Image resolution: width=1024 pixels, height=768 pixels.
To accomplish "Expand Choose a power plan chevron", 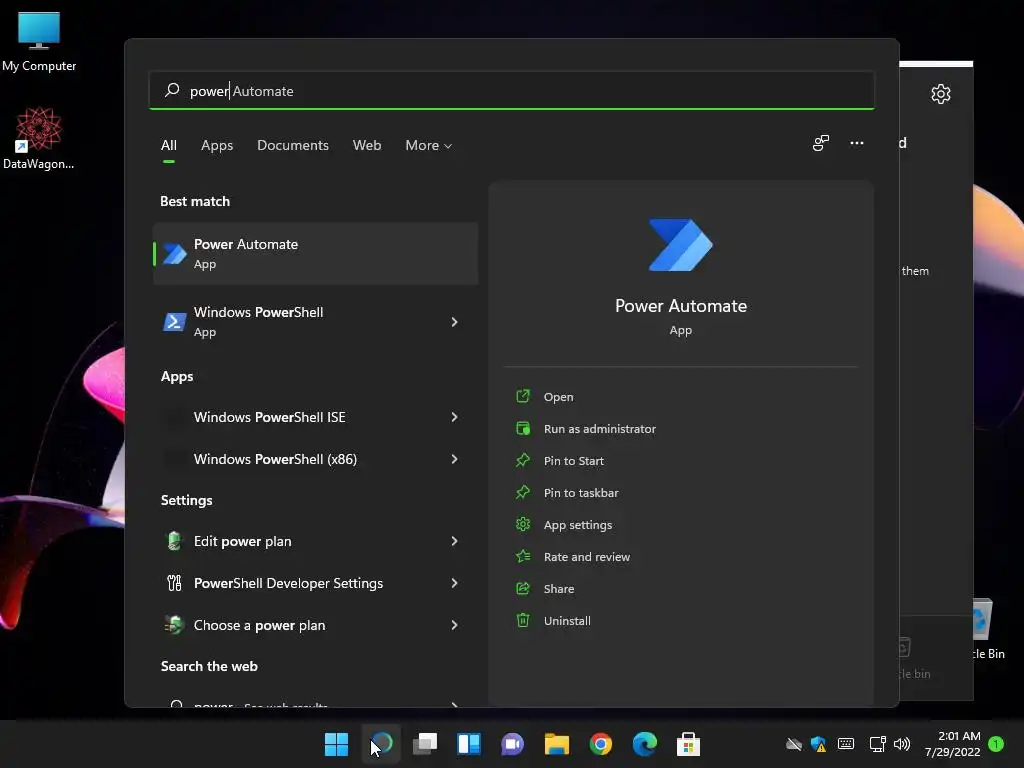I will [x=455, y=625].
